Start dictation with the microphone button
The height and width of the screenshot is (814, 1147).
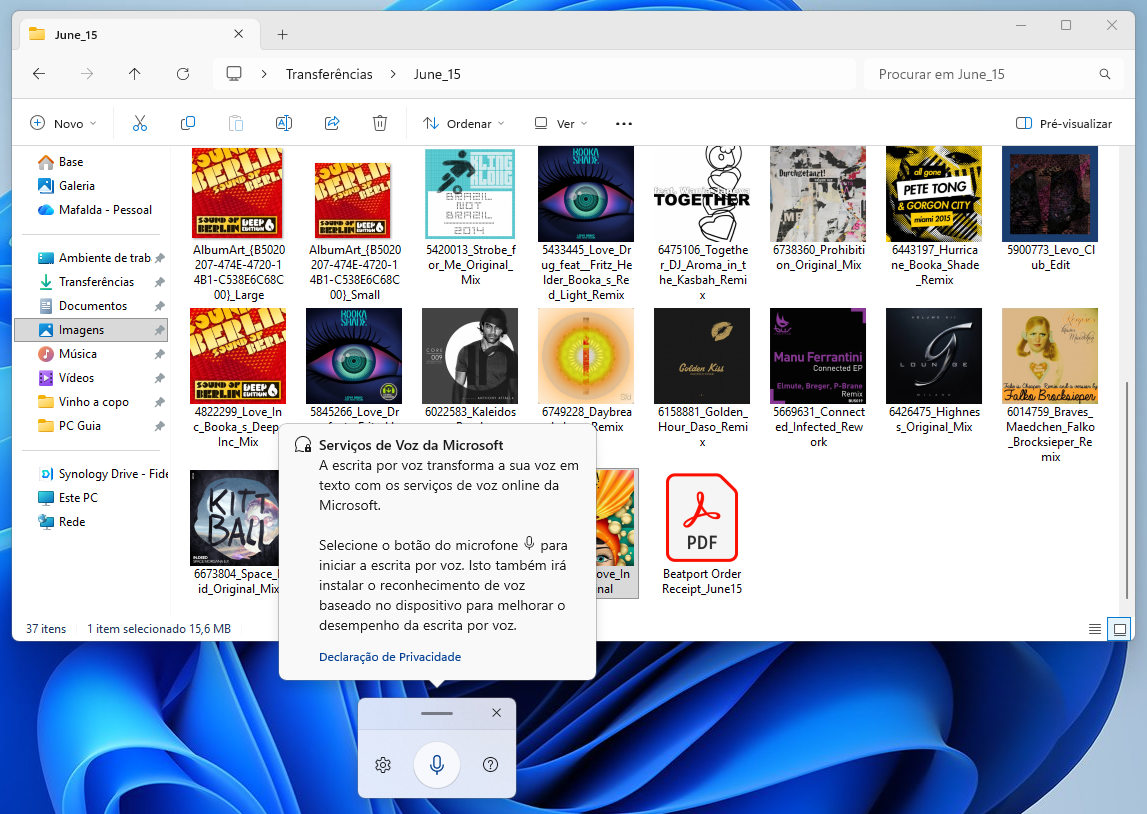(437, 765)
